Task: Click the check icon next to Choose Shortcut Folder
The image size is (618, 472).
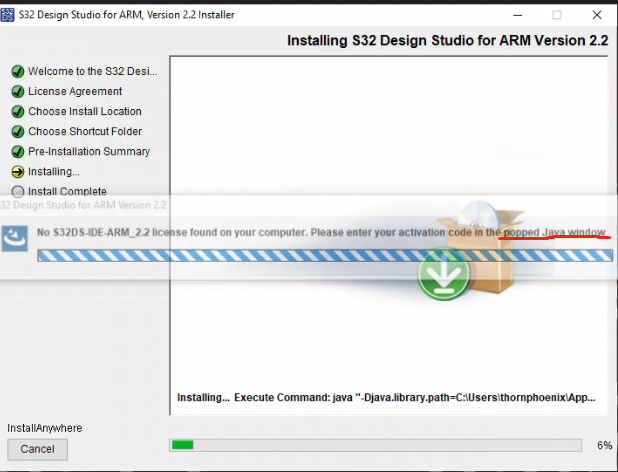Action: click(x=18, y=132)
